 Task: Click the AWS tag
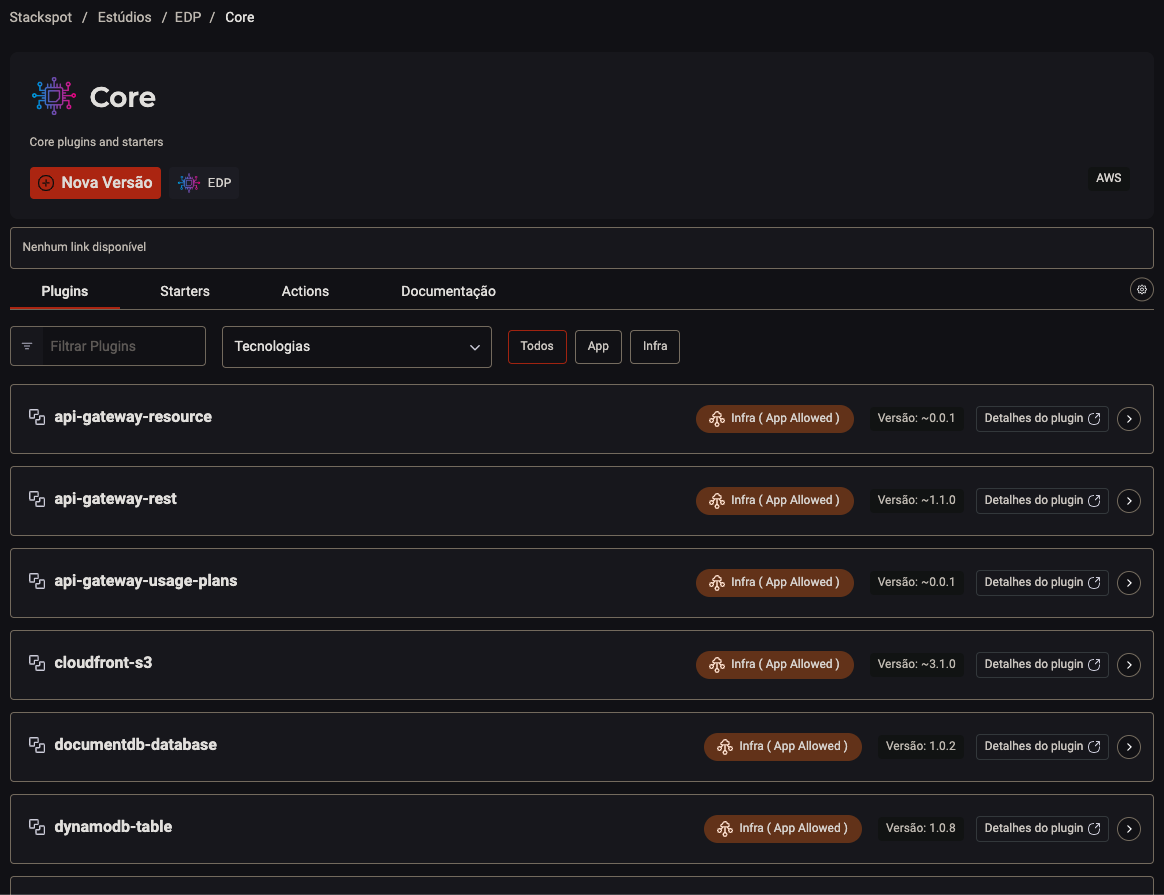[x=1108, y=178]
